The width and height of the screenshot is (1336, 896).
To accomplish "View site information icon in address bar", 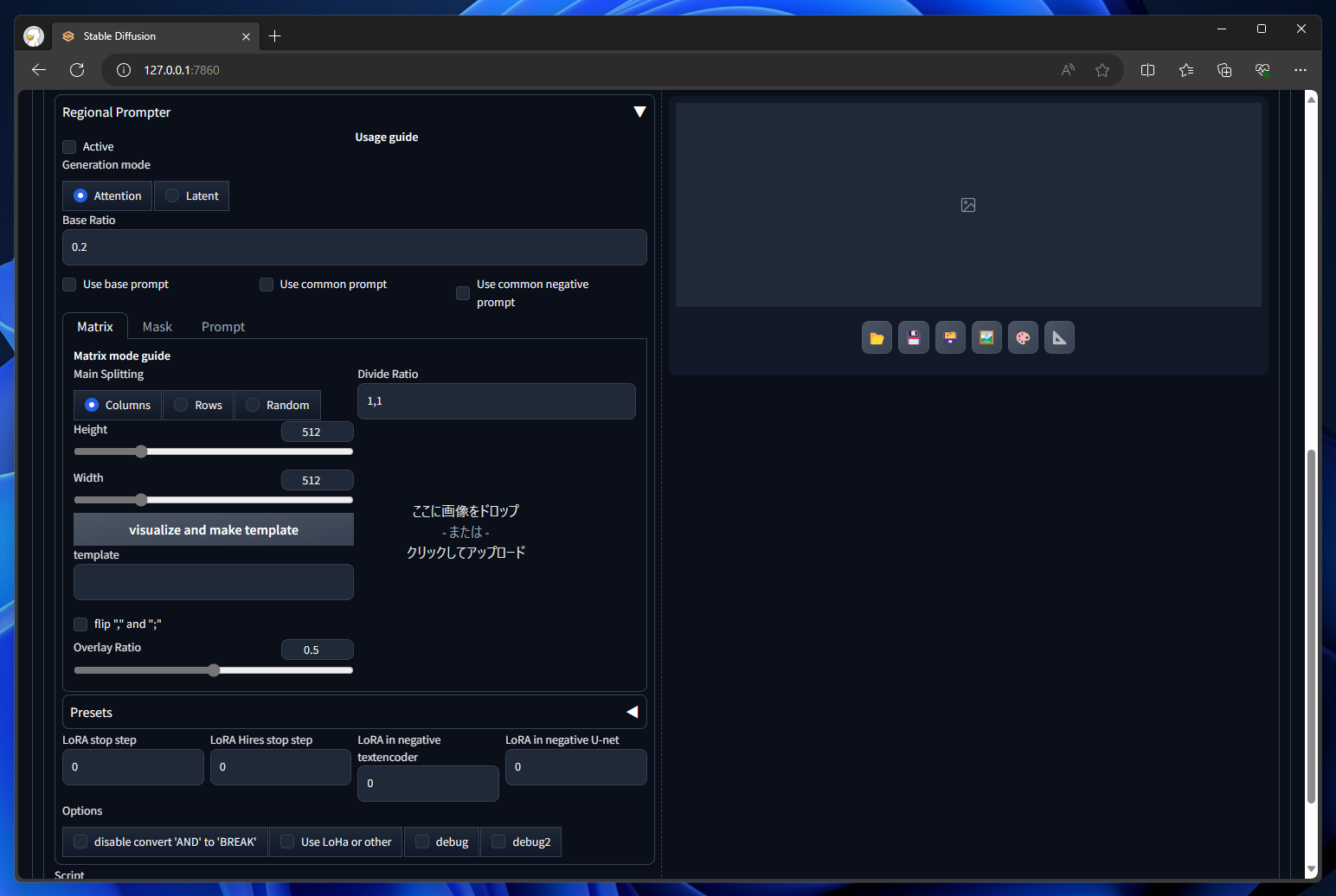I will coord(124,70).
